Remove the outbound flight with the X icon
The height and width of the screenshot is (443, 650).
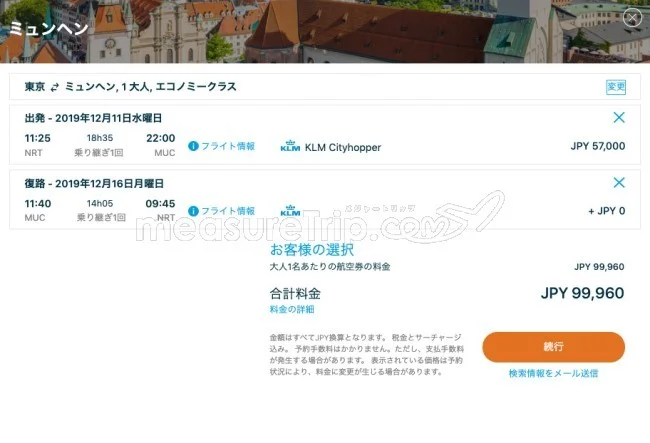(x=619, y=118)
